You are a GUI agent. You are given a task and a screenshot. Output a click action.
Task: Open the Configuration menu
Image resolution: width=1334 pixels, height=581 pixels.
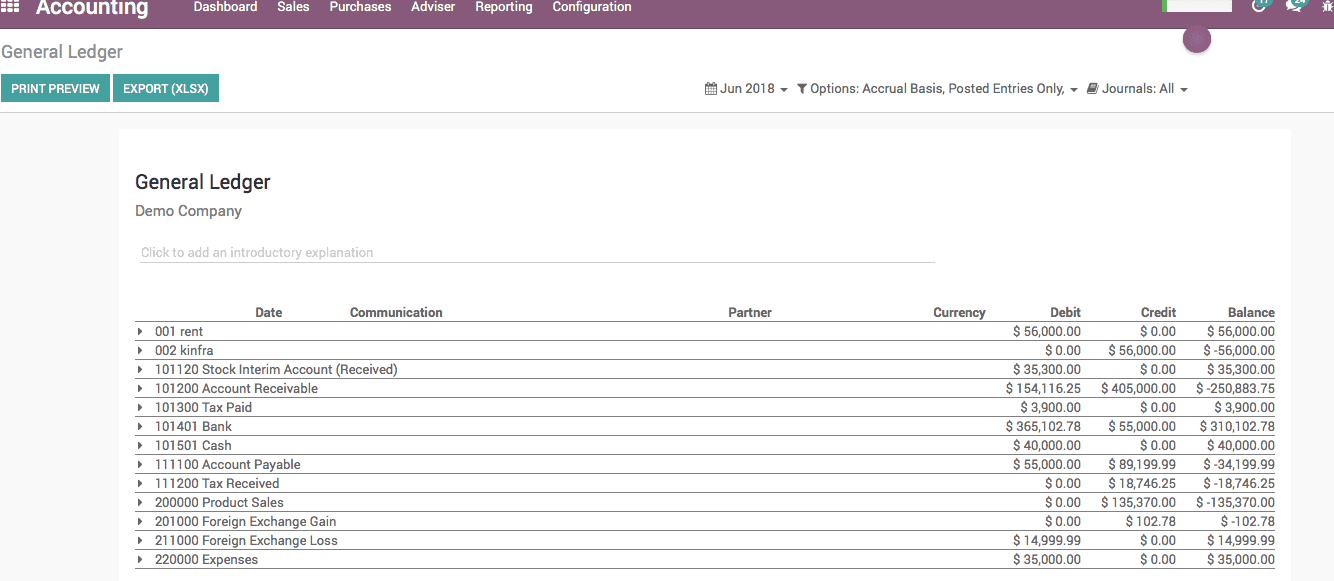tap(591, 7)
